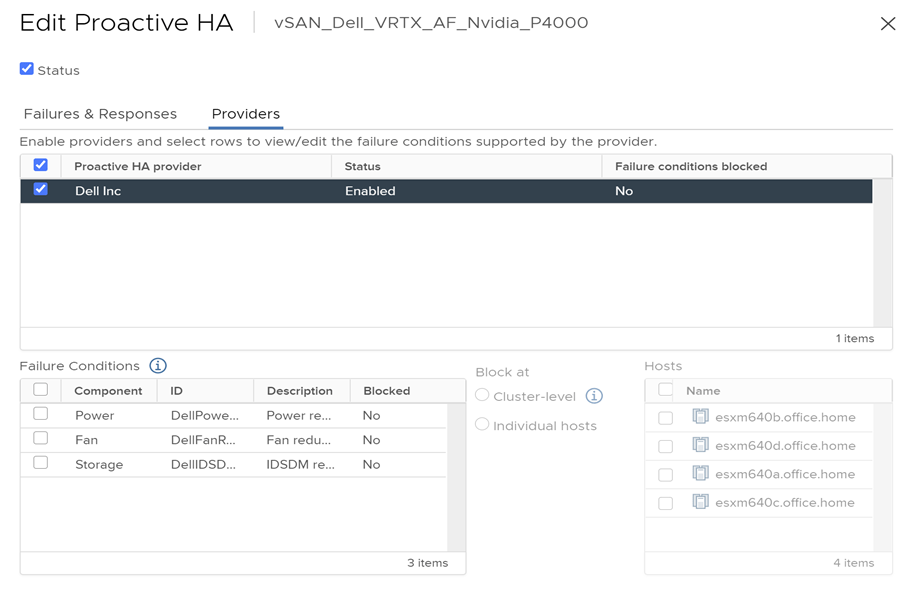Click host icon for esxm640a.office.home
907x589 pixels.
[700, 473]
